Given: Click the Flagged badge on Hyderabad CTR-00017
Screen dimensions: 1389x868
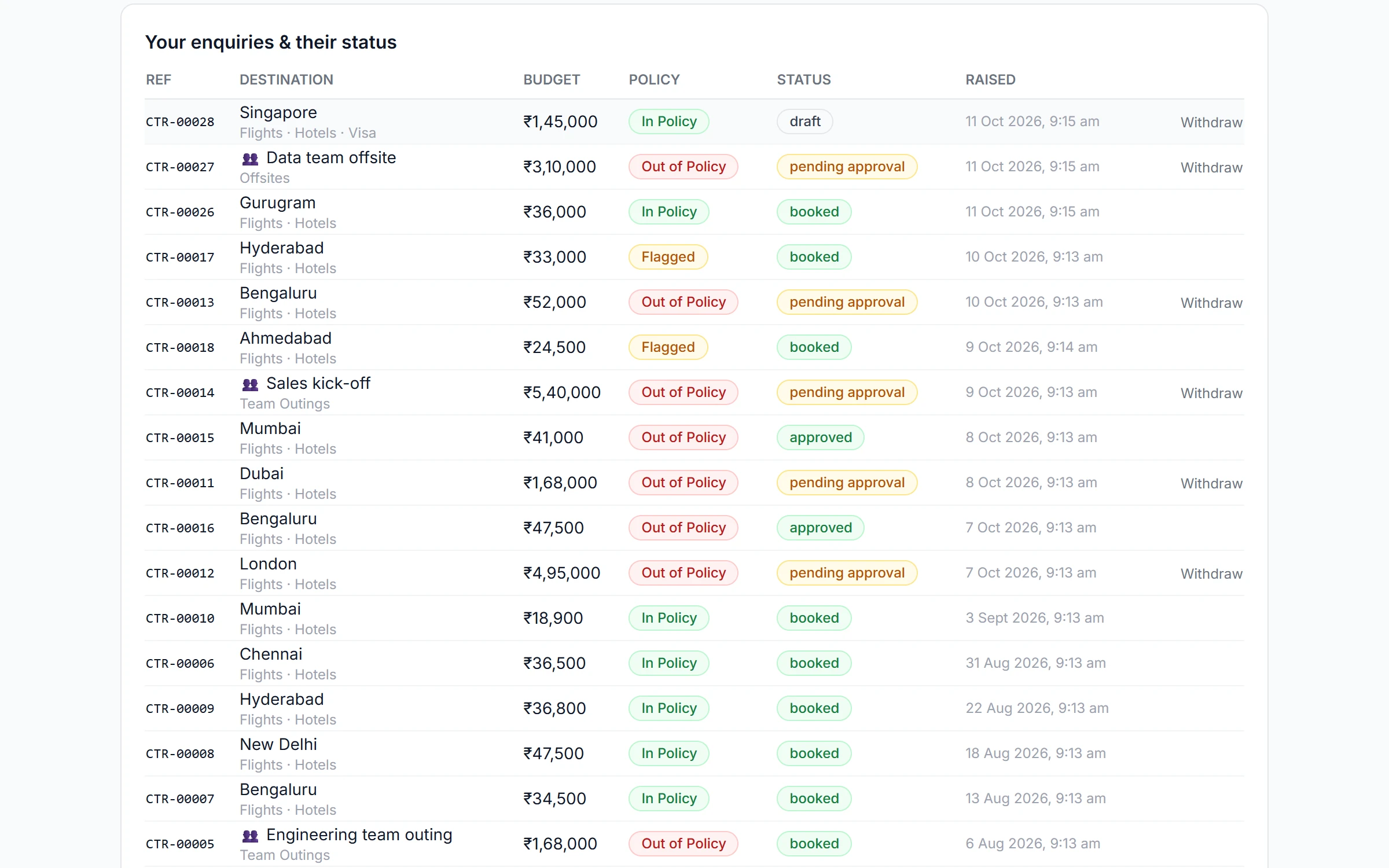Looking at the screenshot, I should coord(668,257).
